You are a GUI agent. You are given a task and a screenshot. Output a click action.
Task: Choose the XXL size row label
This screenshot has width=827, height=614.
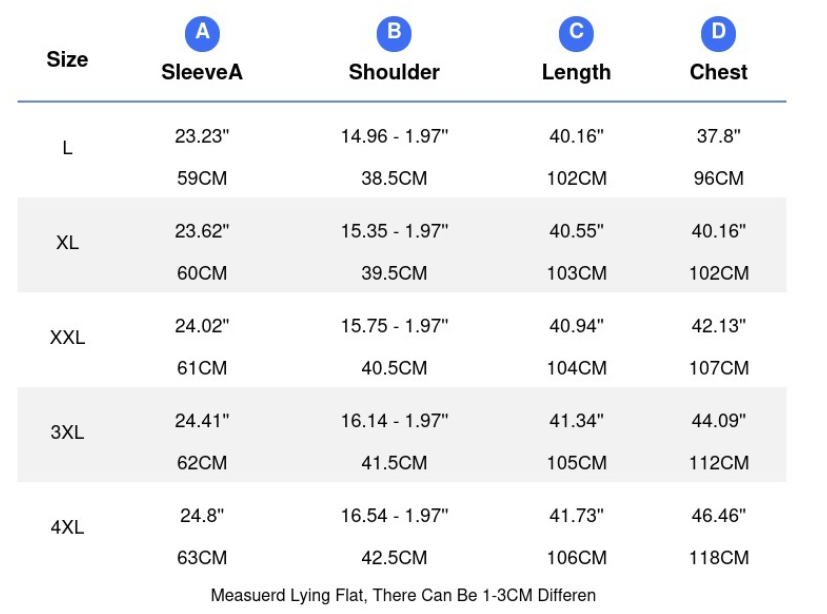pos(68,338)
